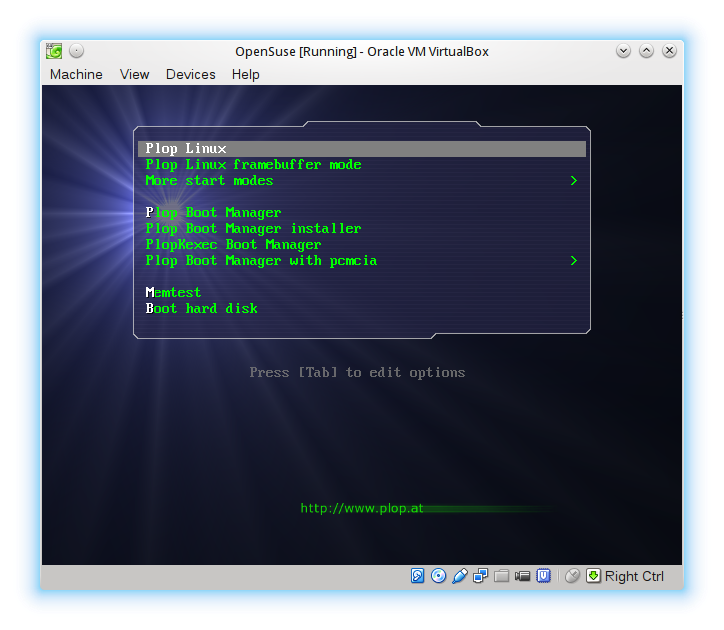The height and width of the screenshot is (630, 724).
Task: Click the round pin button in title bar
Action: (76, 50)
